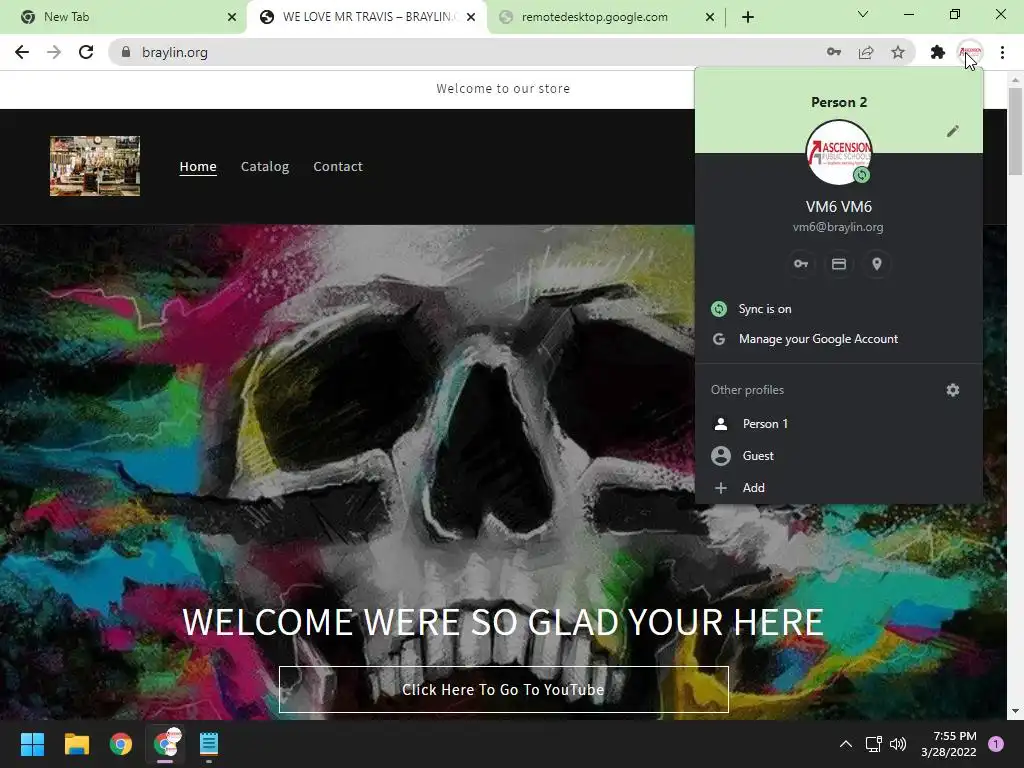The image size is (1024, 768).
Task: Open the Extensions puzzle icon
Action: (x=938, y=52)
